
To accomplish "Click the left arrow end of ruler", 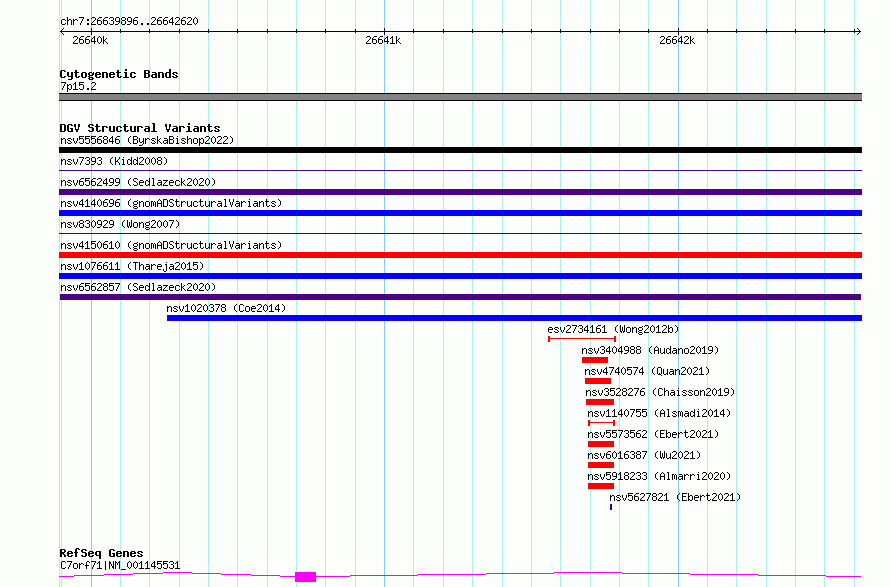I will (x=62, y=32).
